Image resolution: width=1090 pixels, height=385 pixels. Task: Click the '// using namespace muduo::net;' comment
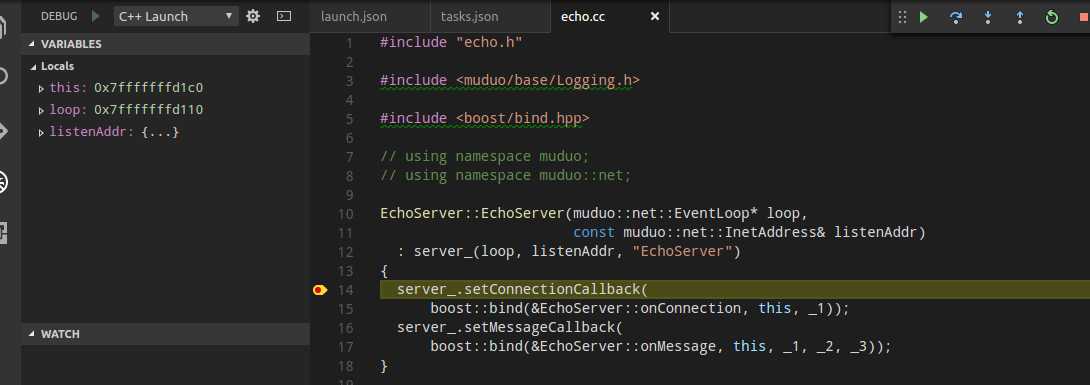[506, 175]
